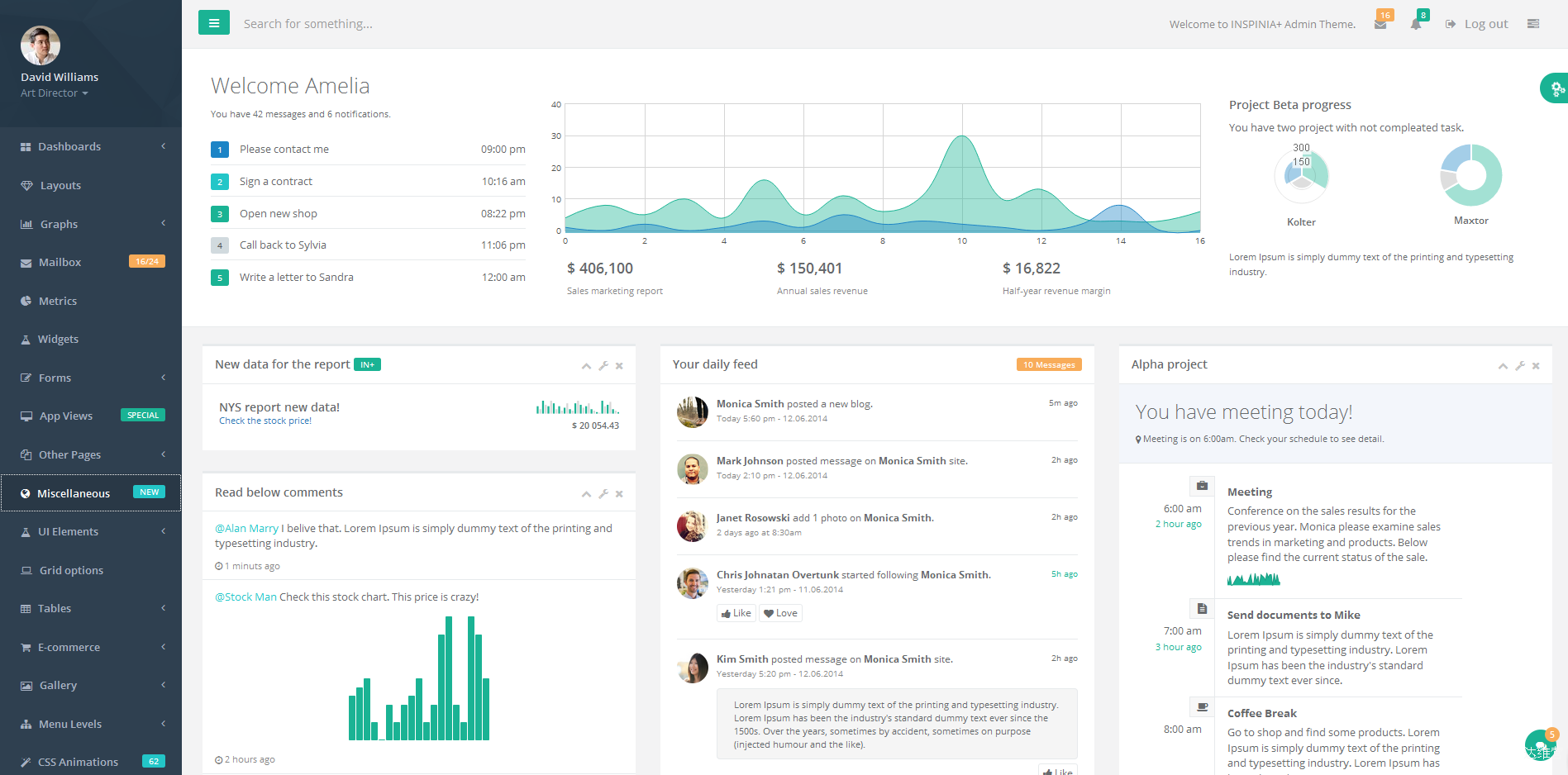
Task: Open Art Director profile dropdown
Action: coord(55,93)
